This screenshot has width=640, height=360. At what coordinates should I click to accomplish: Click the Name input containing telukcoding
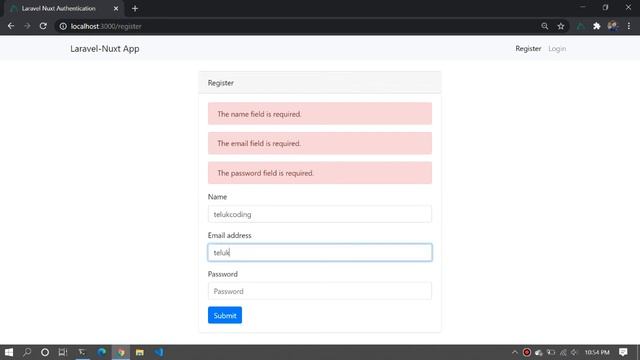tap(320, 214)
